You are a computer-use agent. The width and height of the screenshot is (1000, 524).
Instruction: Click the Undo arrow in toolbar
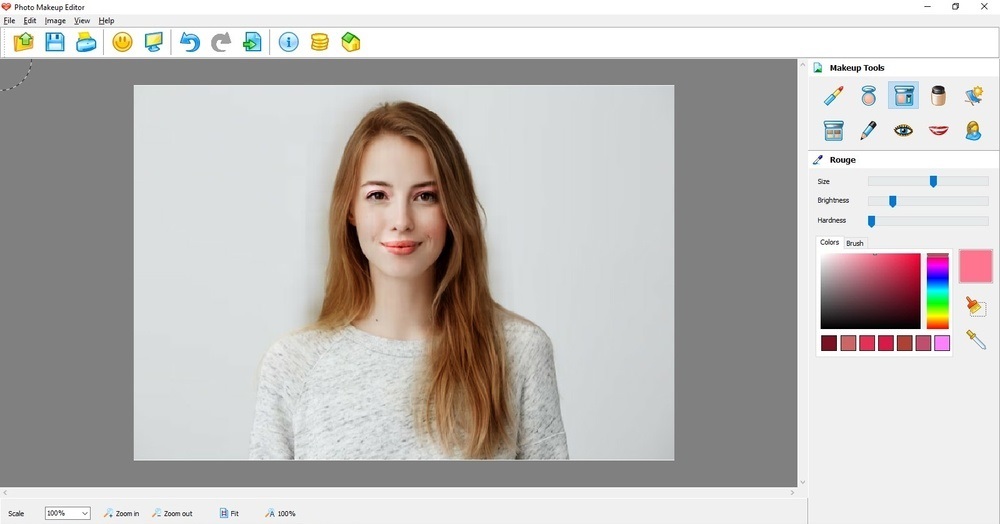pos(189,42)
